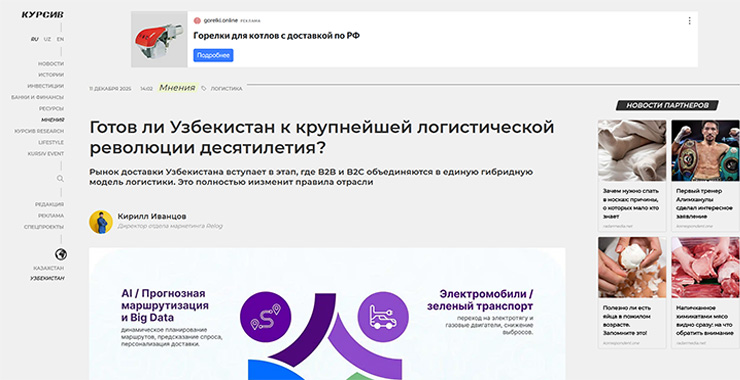Open the Редакция page
The width and height of the screenshot is (740, 380).
point(50,204)
